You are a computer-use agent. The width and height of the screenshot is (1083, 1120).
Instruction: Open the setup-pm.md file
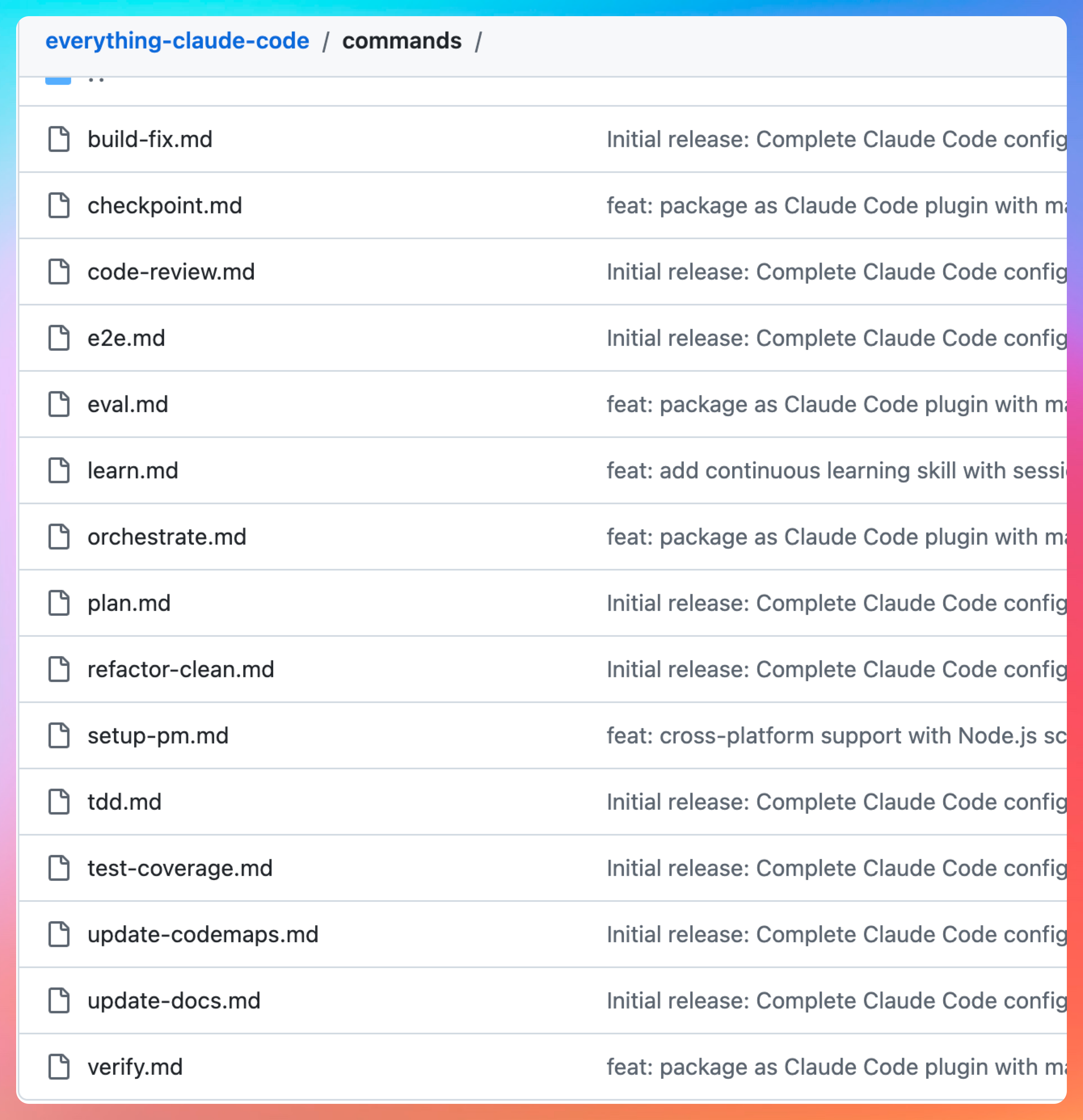click(x=158, y=736)
